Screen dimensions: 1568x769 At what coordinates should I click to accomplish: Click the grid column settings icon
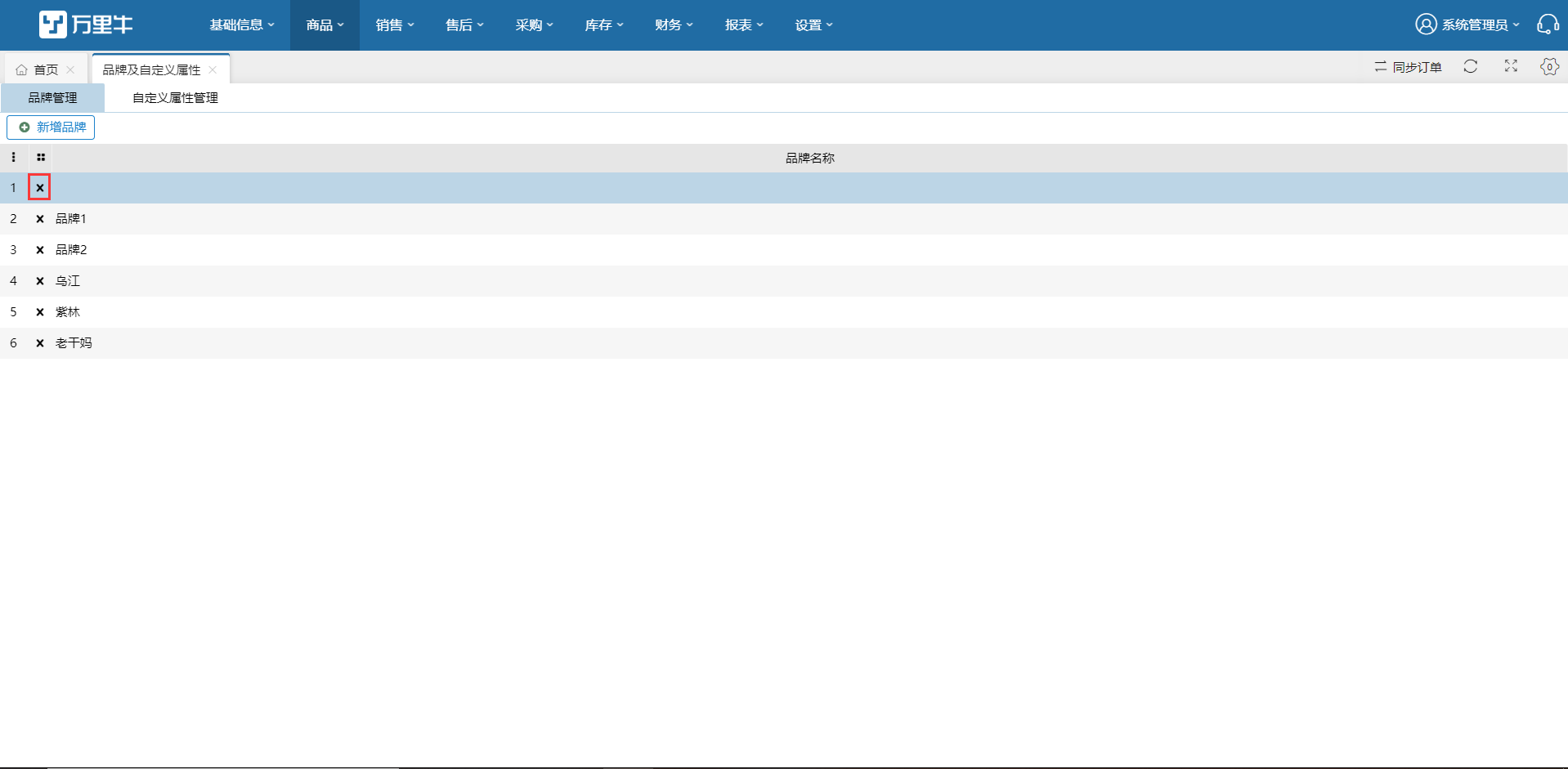[x=41, y=157]
